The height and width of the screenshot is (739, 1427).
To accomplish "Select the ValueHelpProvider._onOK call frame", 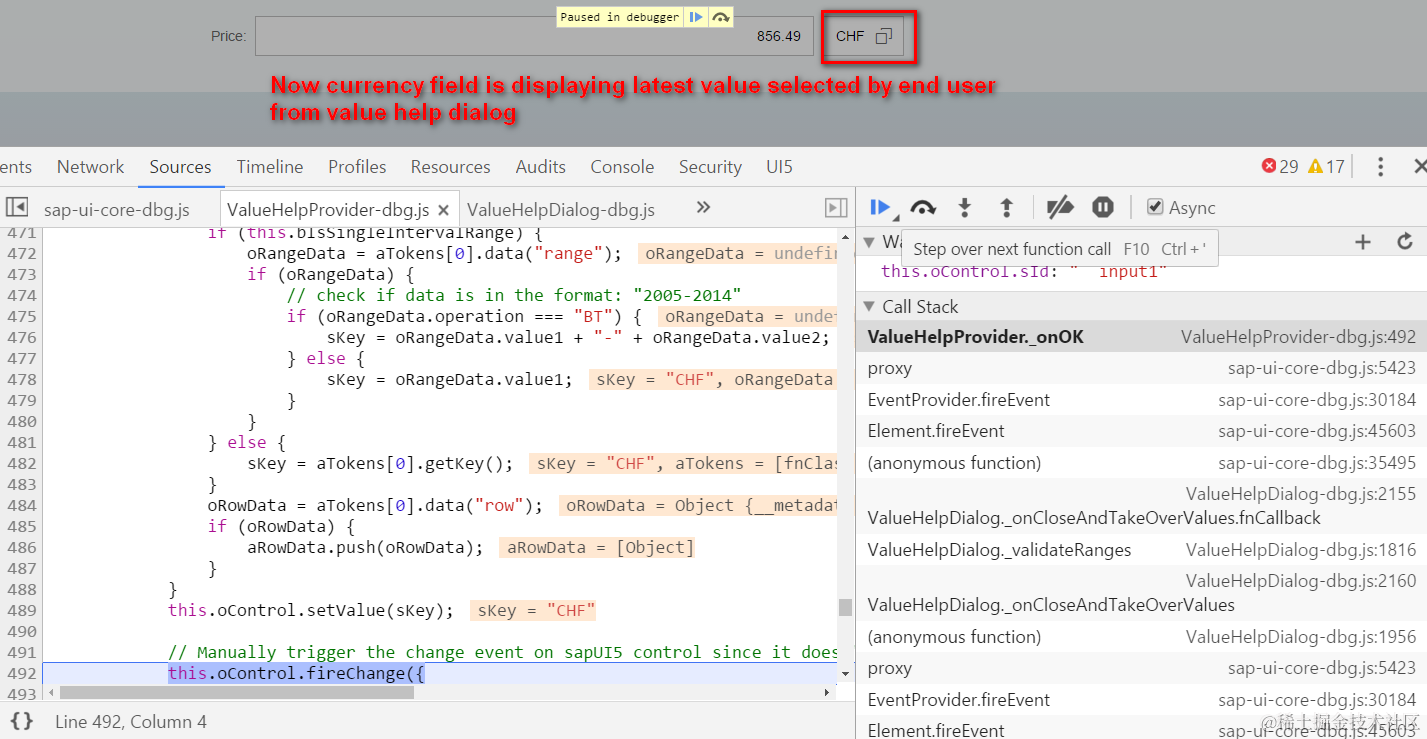I will (1141, 337).
